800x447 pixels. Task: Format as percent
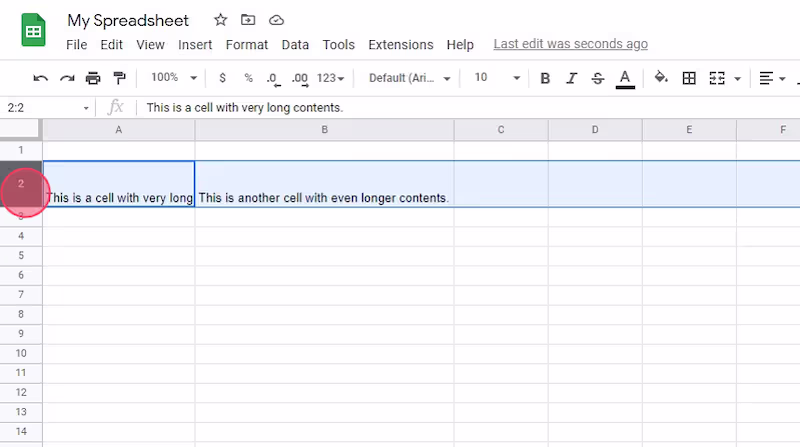coord(248,78)
